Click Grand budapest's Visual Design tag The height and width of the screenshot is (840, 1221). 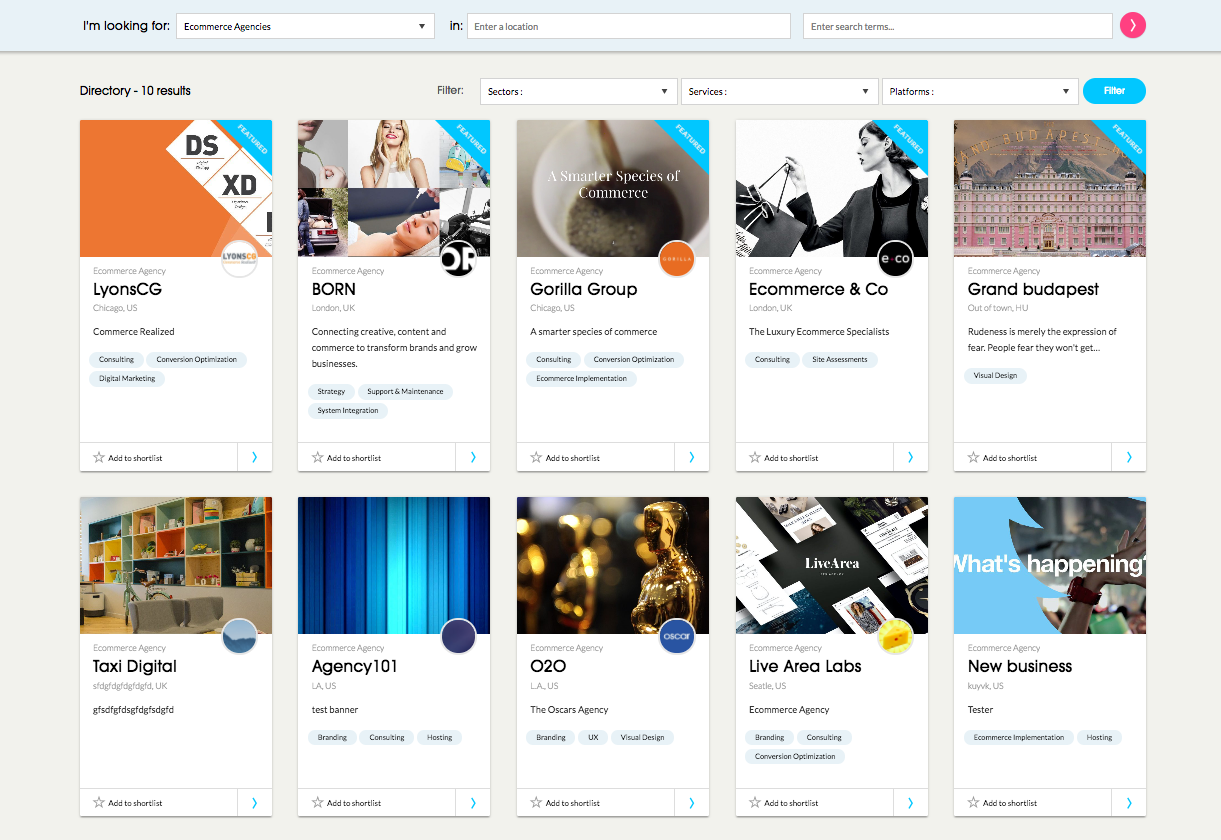(996, 375)
